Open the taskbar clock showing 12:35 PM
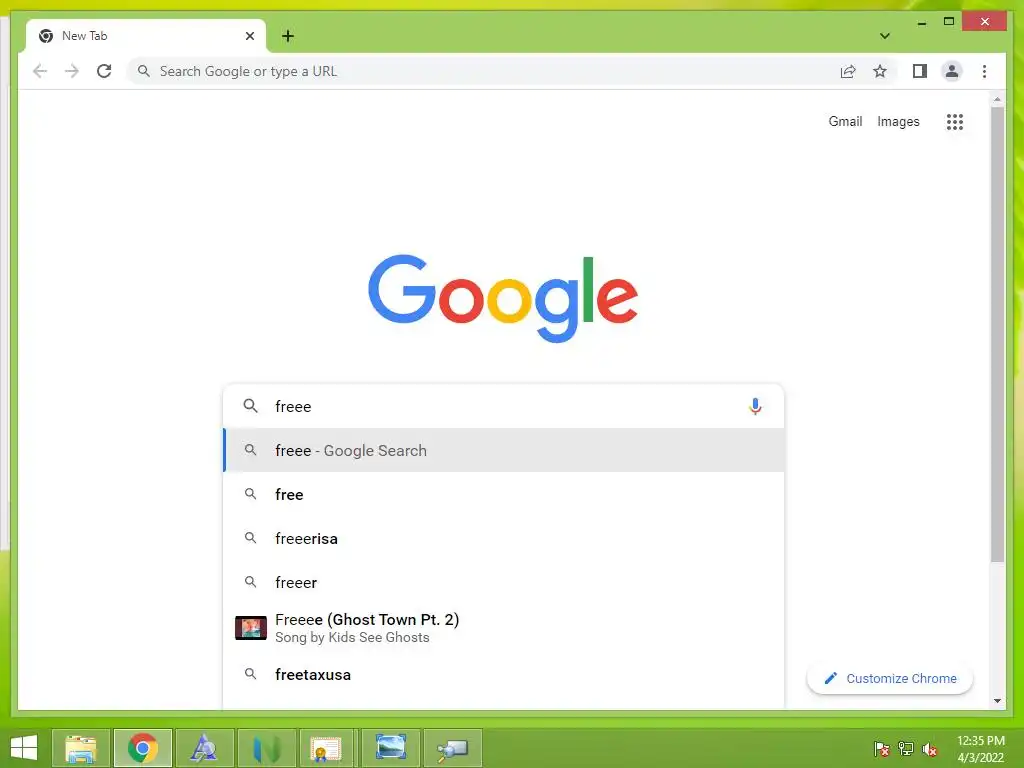The image size is (1024, 768). tap(980, 748)
